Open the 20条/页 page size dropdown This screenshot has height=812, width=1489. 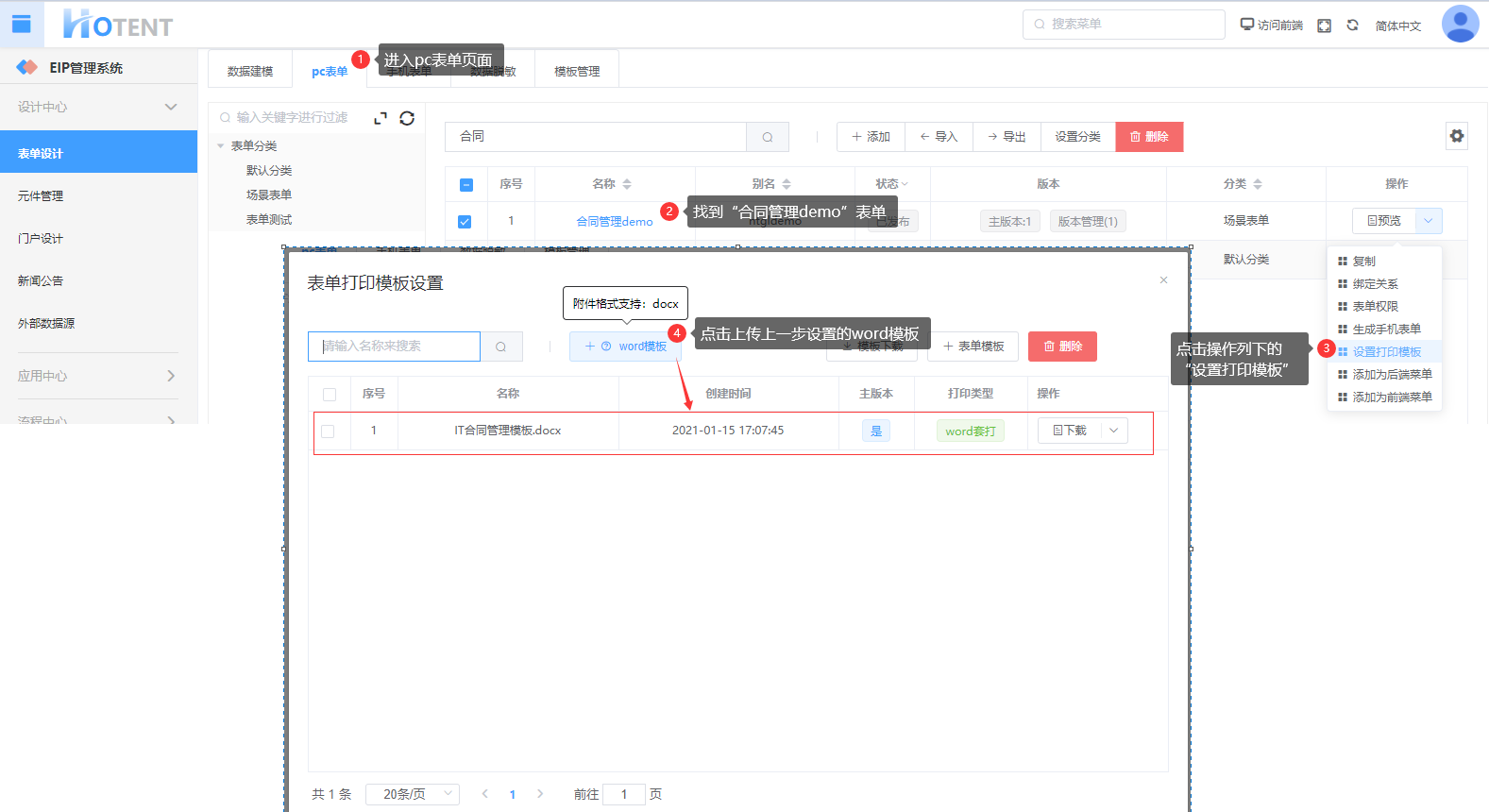tap(413, 794)
